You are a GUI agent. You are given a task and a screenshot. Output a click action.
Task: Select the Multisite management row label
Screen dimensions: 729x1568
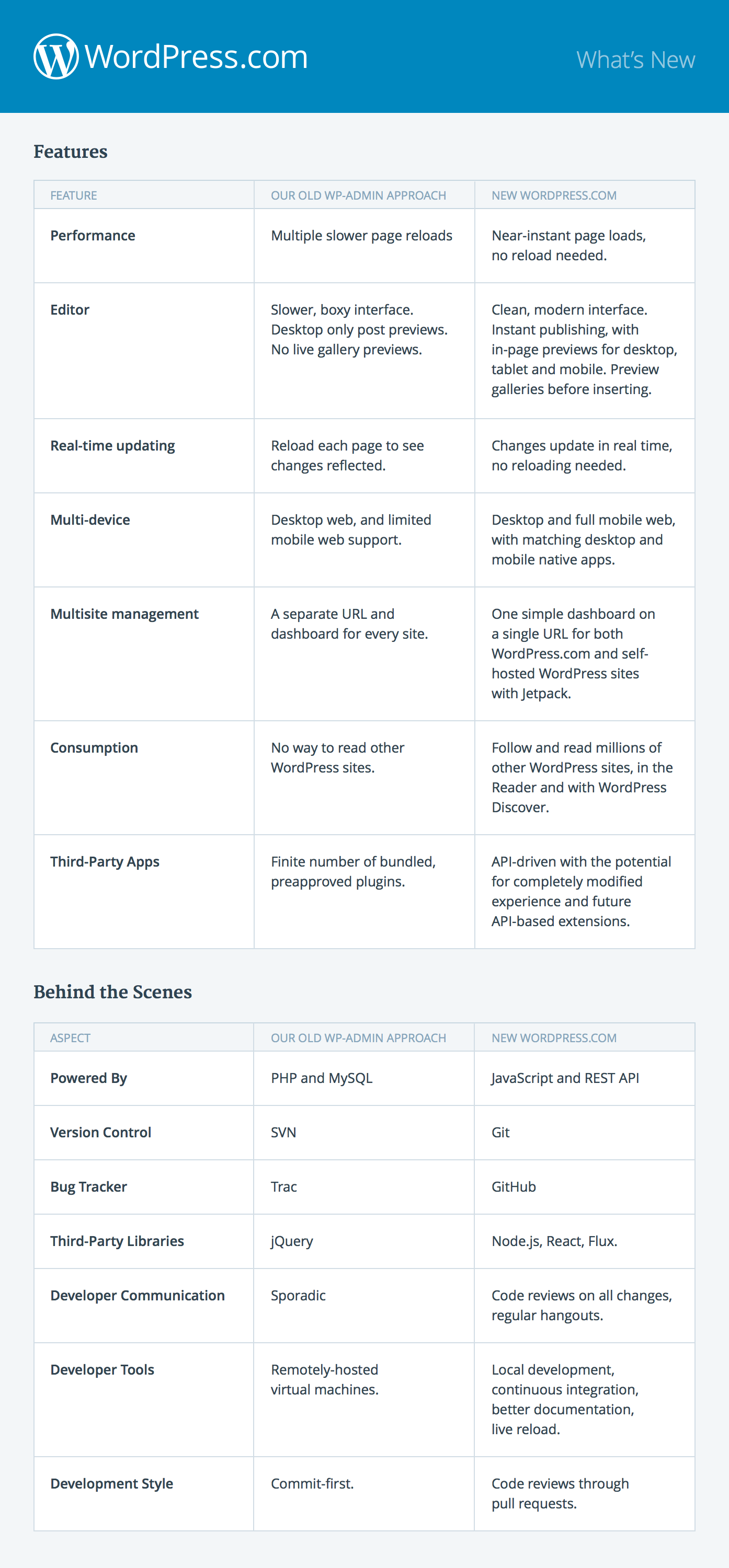pos(124,614)
